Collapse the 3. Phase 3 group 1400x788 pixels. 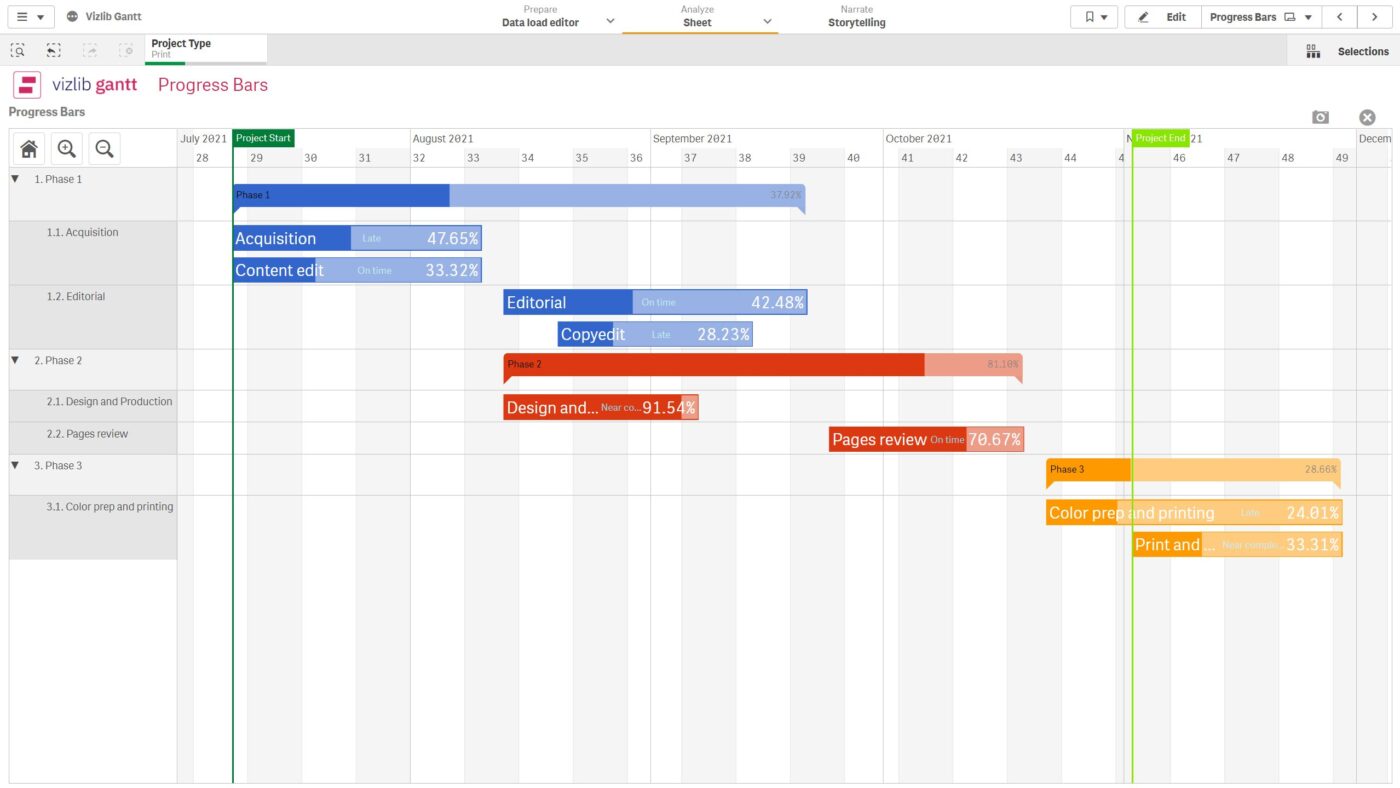tap(15, 465)
